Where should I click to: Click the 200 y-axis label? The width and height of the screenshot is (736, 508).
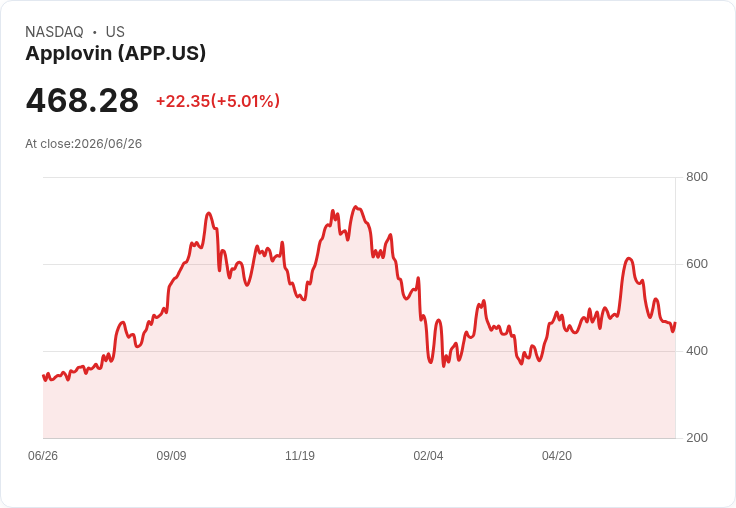697,438
